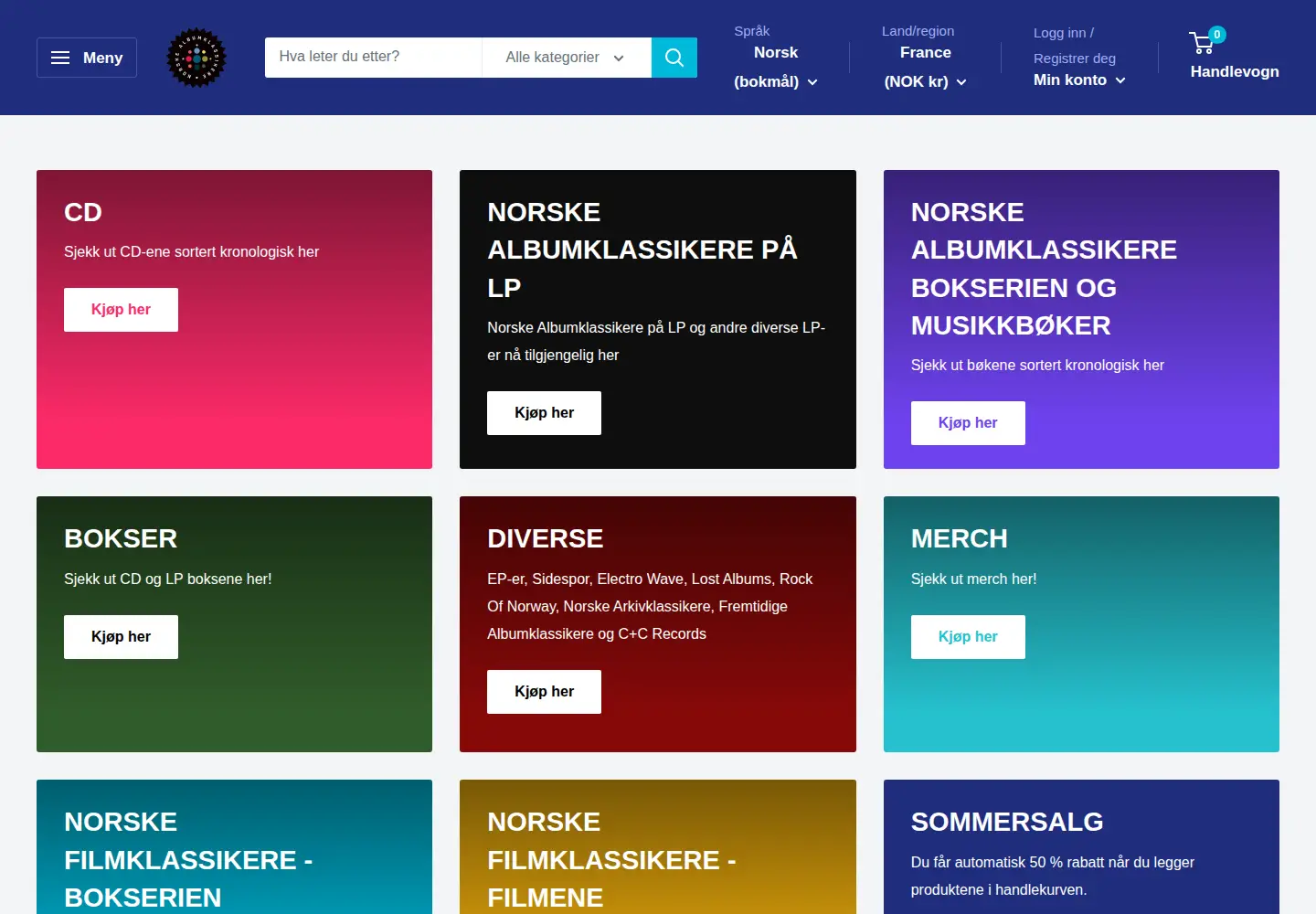This screenshot has width=1316, height=914.
Task: Select the CD card heading
Action: tap(83, 213)
